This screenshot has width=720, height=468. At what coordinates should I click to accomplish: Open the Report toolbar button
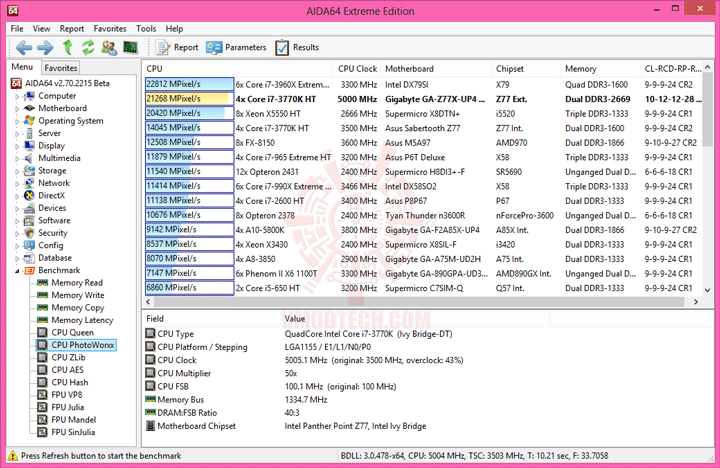[x=177, y=47]
